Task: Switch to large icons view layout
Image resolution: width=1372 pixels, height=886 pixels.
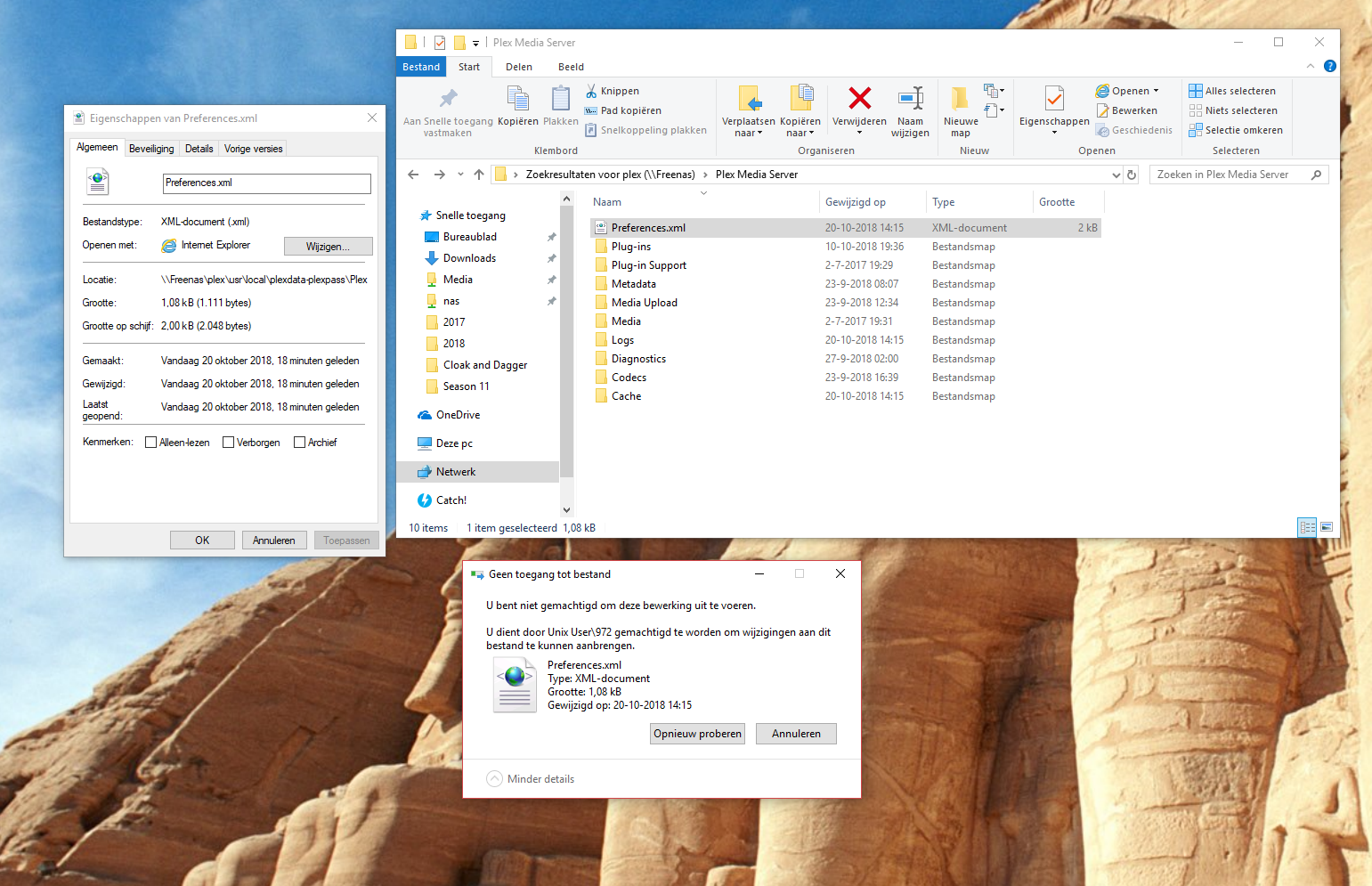Action: 1327,527
